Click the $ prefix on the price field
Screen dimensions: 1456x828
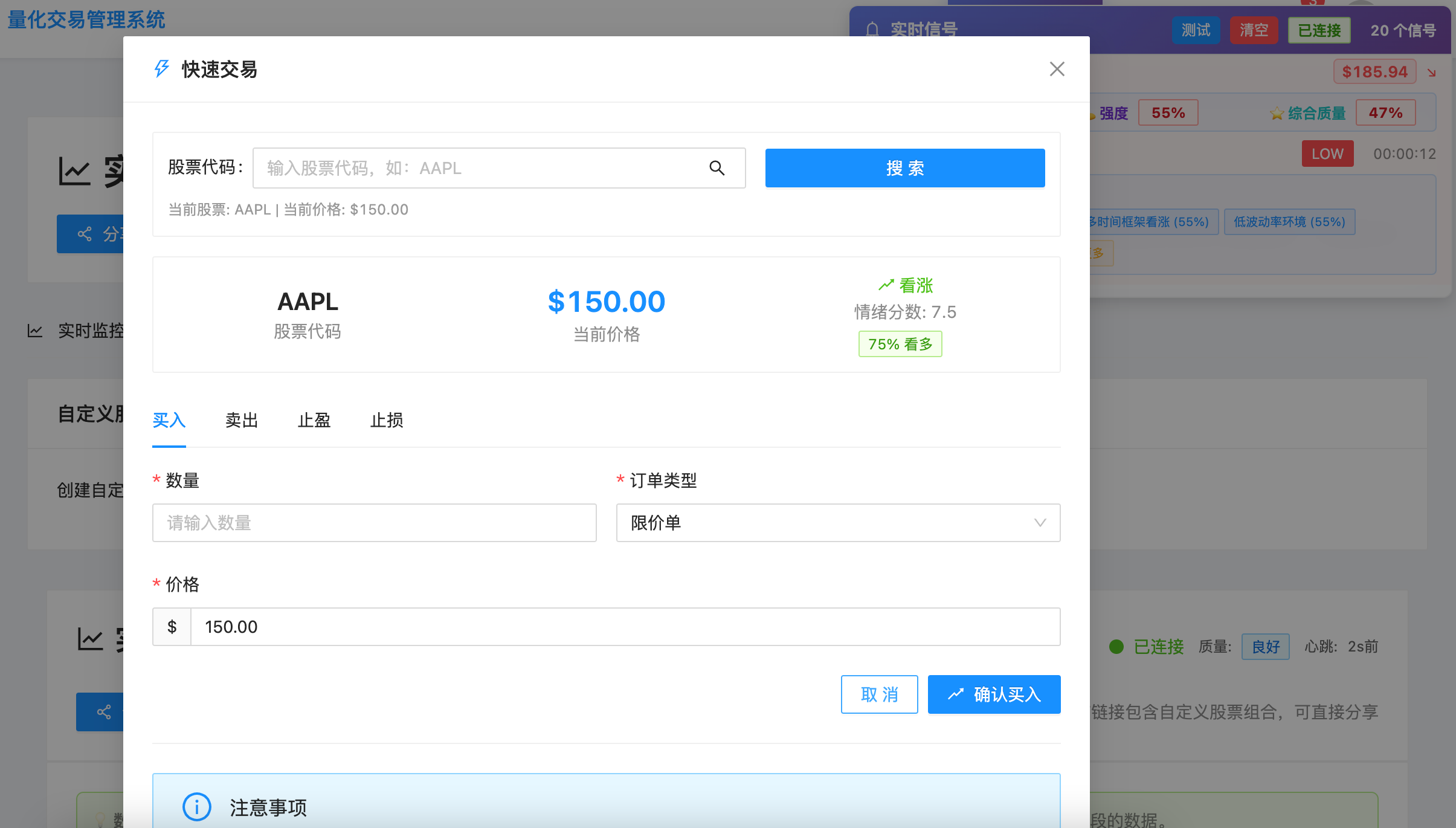pos(172,627)
